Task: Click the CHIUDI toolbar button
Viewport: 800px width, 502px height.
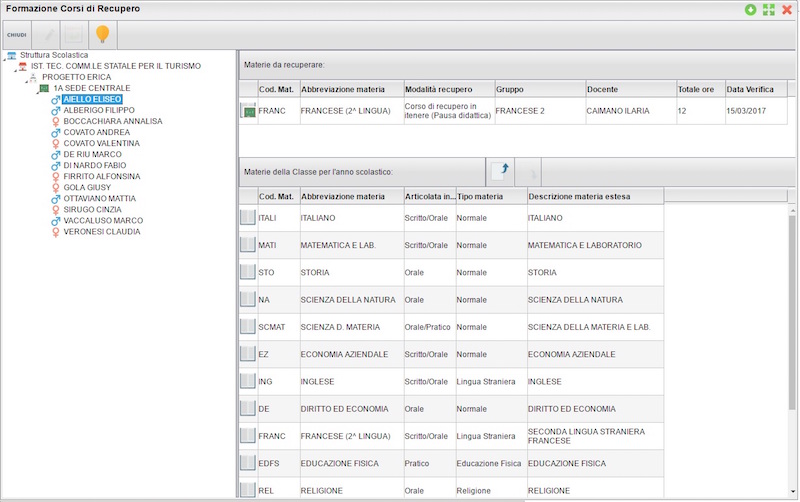Action: coord(17,35)
